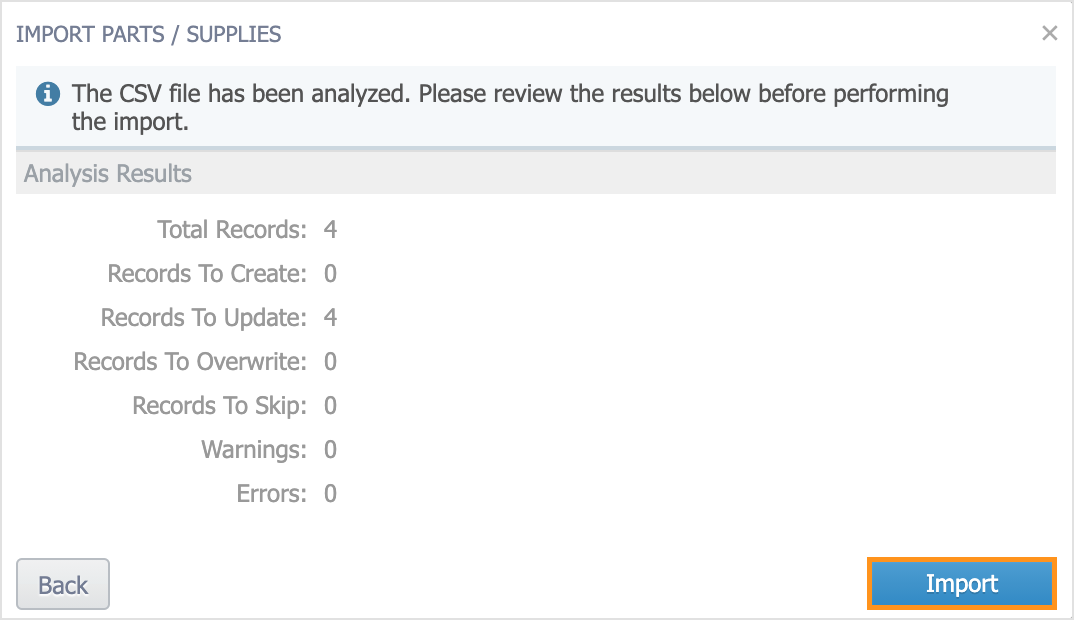This screenshot has width=1074, height=620.
Task: Go back with the Back button
Action: [x=63, y=584]
